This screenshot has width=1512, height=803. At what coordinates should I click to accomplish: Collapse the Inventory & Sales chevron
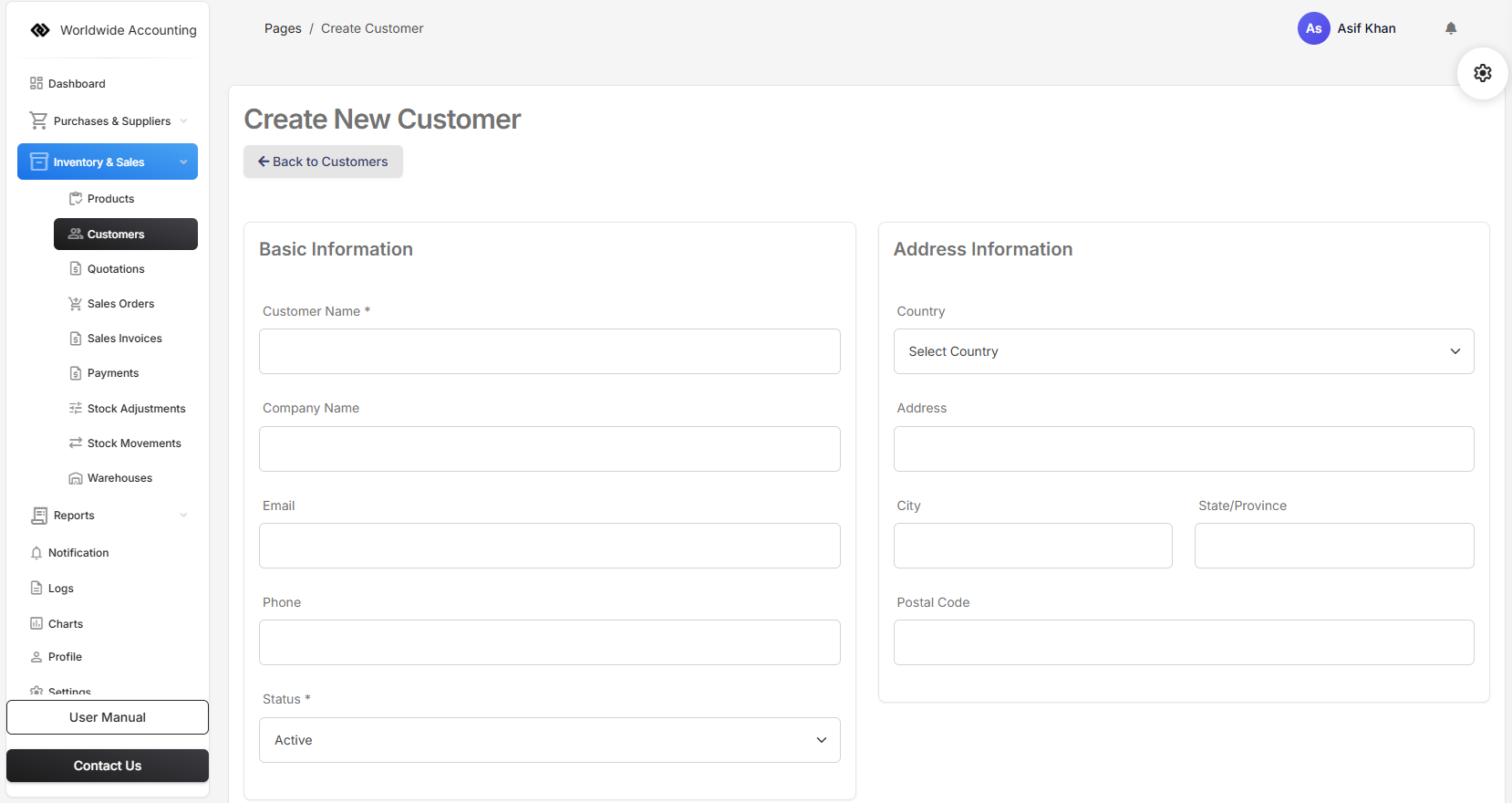[x=183, y=162]
